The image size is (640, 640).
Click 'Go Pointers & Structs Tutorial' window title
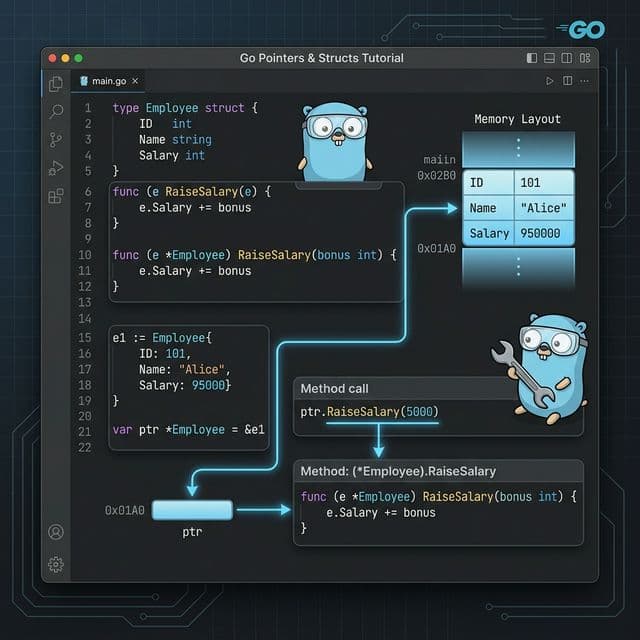point(322,58)
